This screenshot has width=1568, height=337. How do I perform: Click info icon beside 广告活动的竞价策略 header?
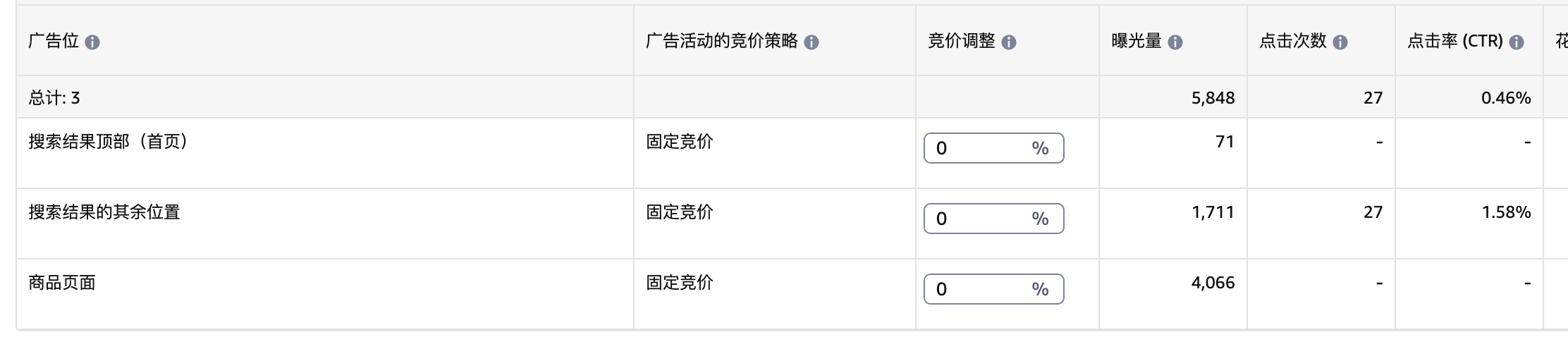tap(811, 42)
